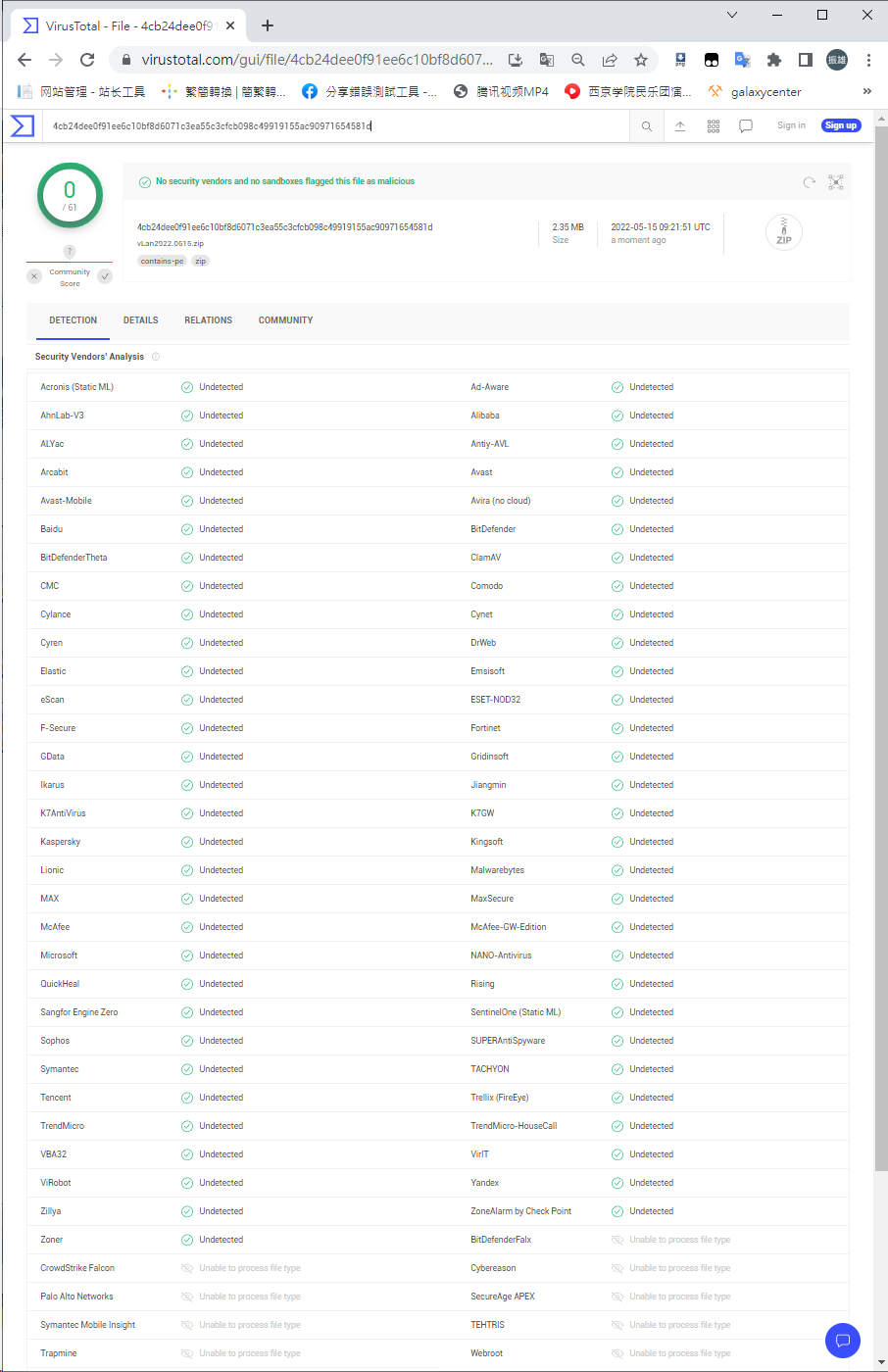Reload the browser page
Viewport: 888px width, 1372px height.
(x=87, y=60)
